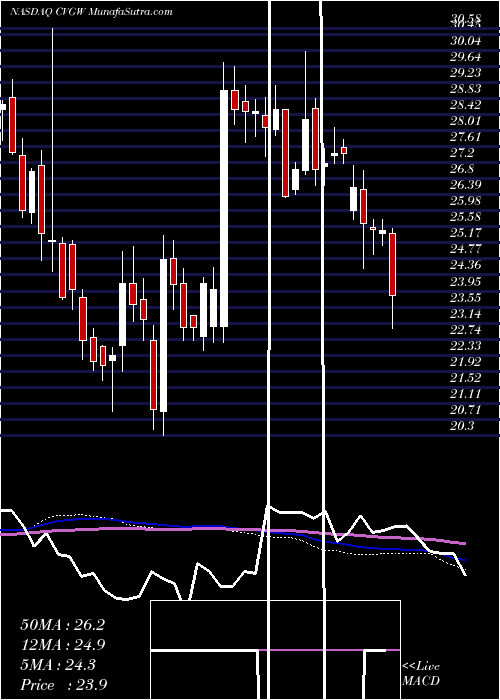This screenshot has width=500, height=700.
Task: Click the 23.55 price axis label
Action: pyautogui.click(x=466, y=297)
